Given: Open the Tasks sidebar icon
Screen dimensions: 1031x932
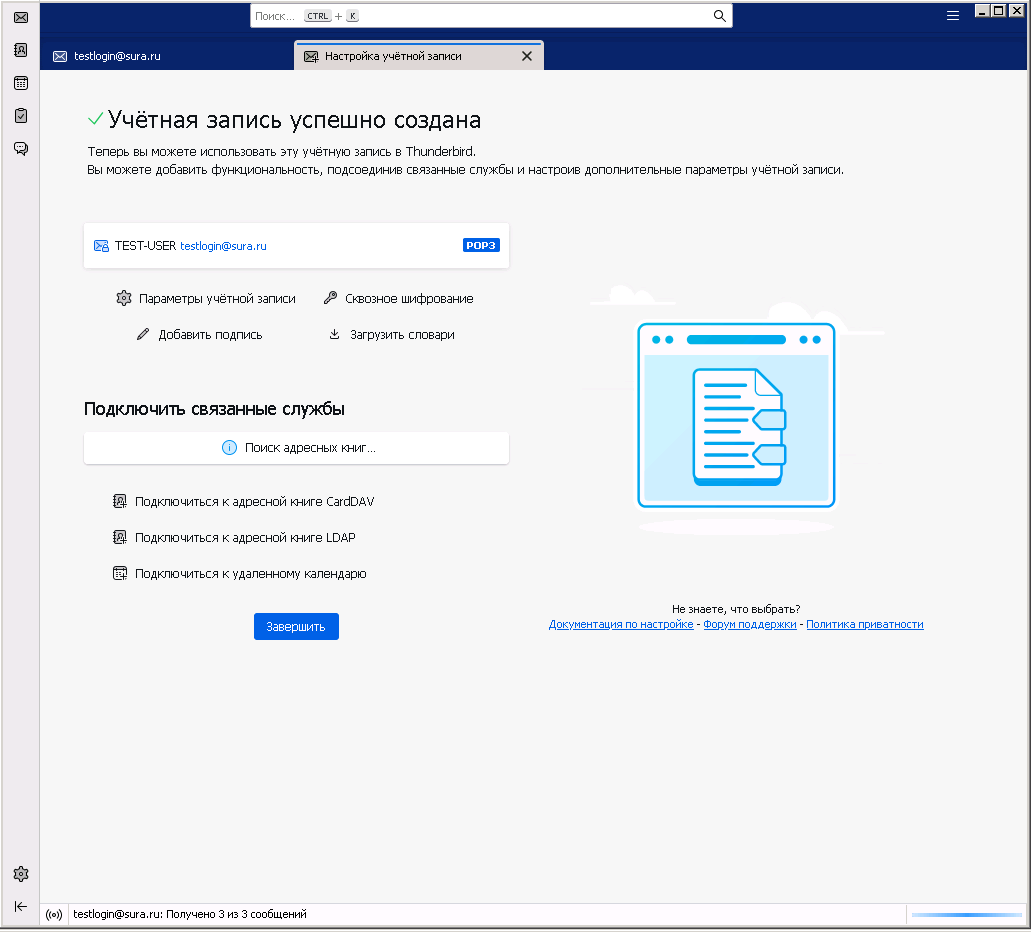Looking at the screenshot, I should pos(20,116).
